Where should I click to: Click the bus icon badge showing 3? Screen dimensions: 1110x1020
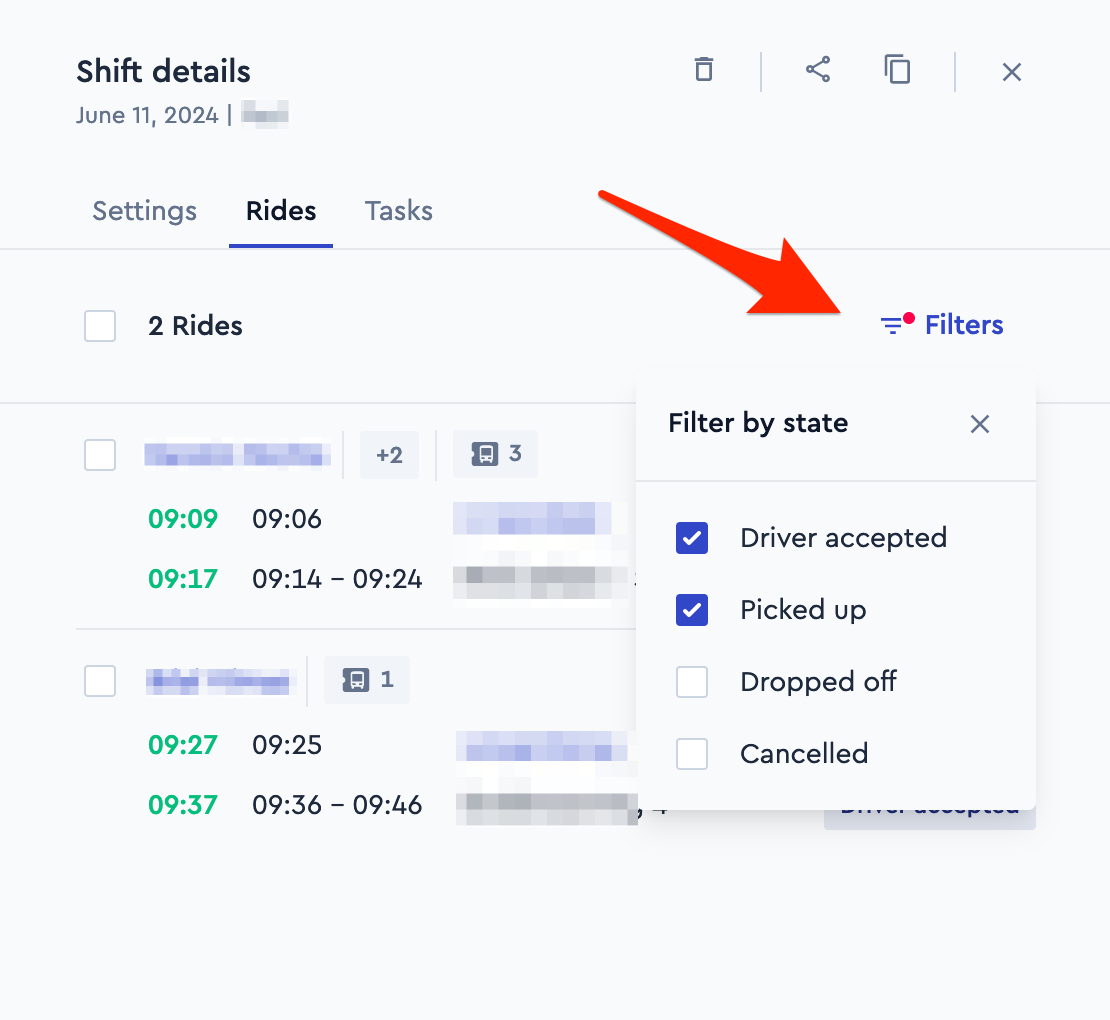pyautogui.click(x=496, y=454)
